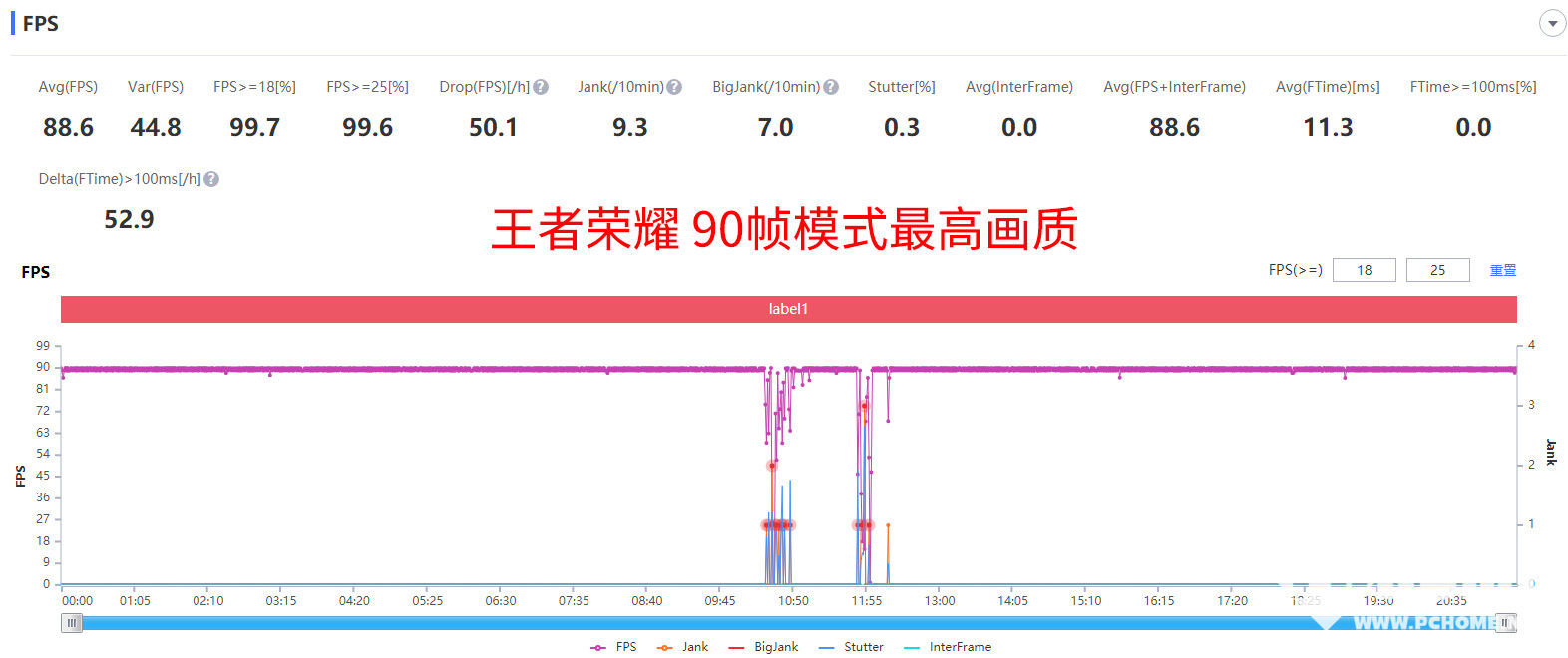Image resolution: width=1568 pixels, height=658 pixels.
Task: Select the red label1 bar
Action: 788,309
